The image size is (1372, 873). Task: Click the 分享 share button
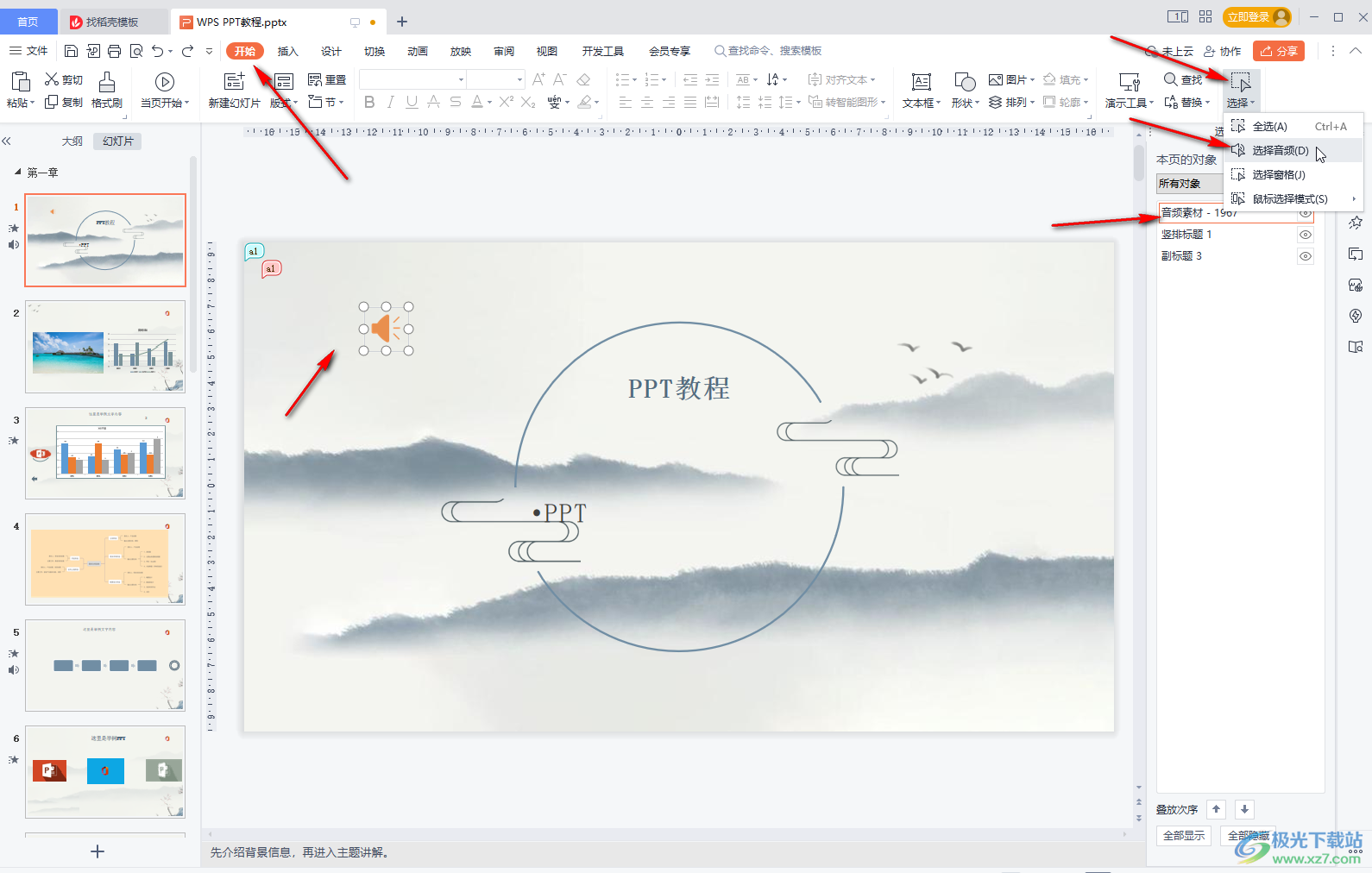point(1279,51)
